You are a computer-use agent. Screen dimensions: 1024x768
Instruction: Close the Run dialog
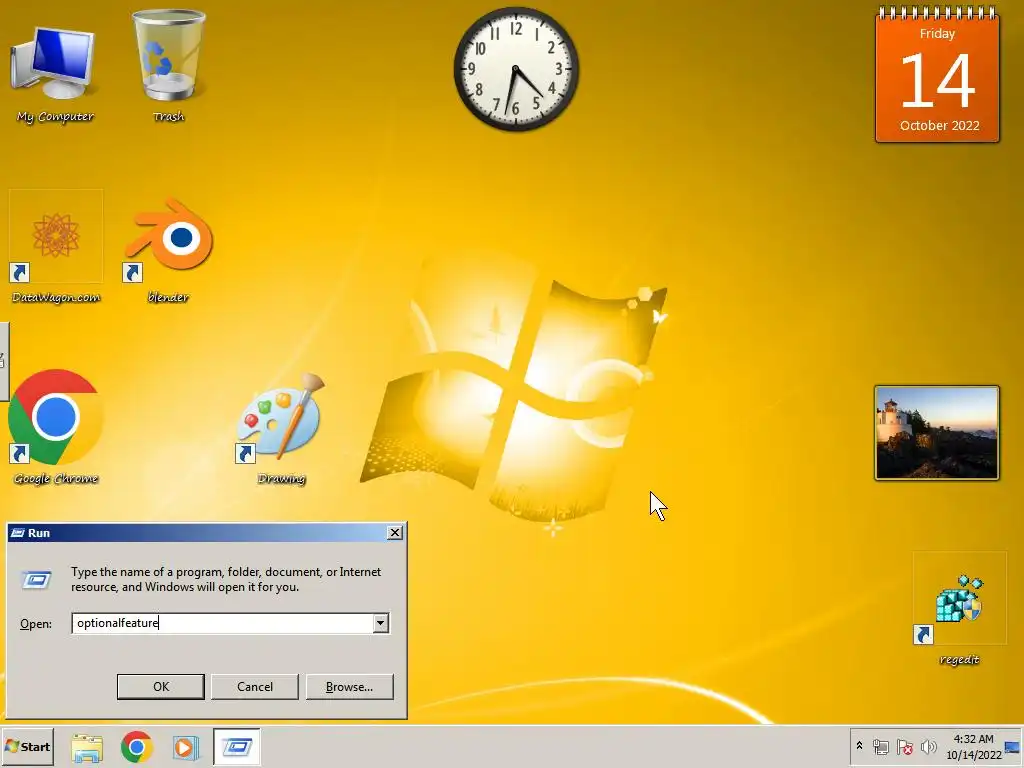tap(394, 533)
